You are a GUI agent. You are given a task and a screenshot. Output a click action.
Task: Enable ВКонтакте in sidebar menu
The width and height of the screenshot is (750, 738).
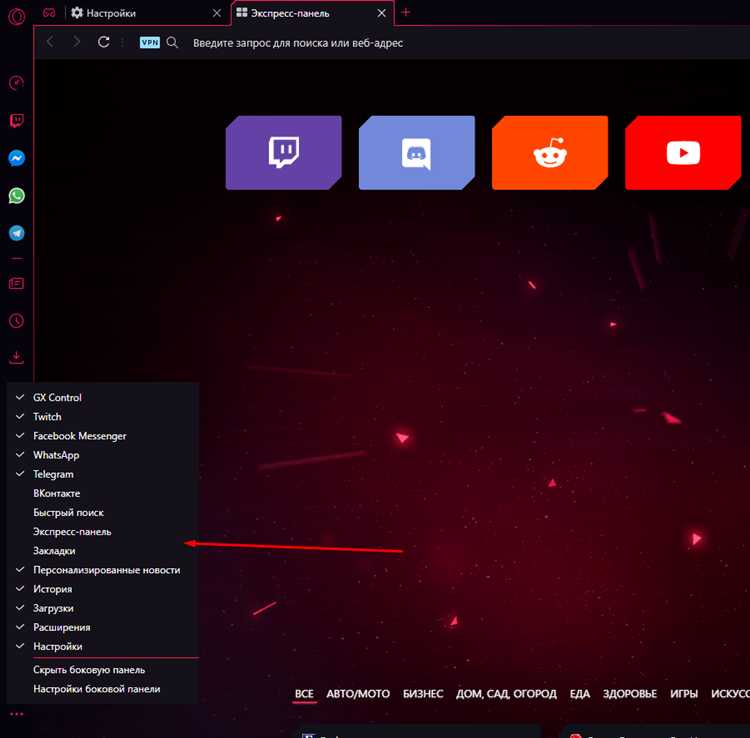tap(102, 493)
